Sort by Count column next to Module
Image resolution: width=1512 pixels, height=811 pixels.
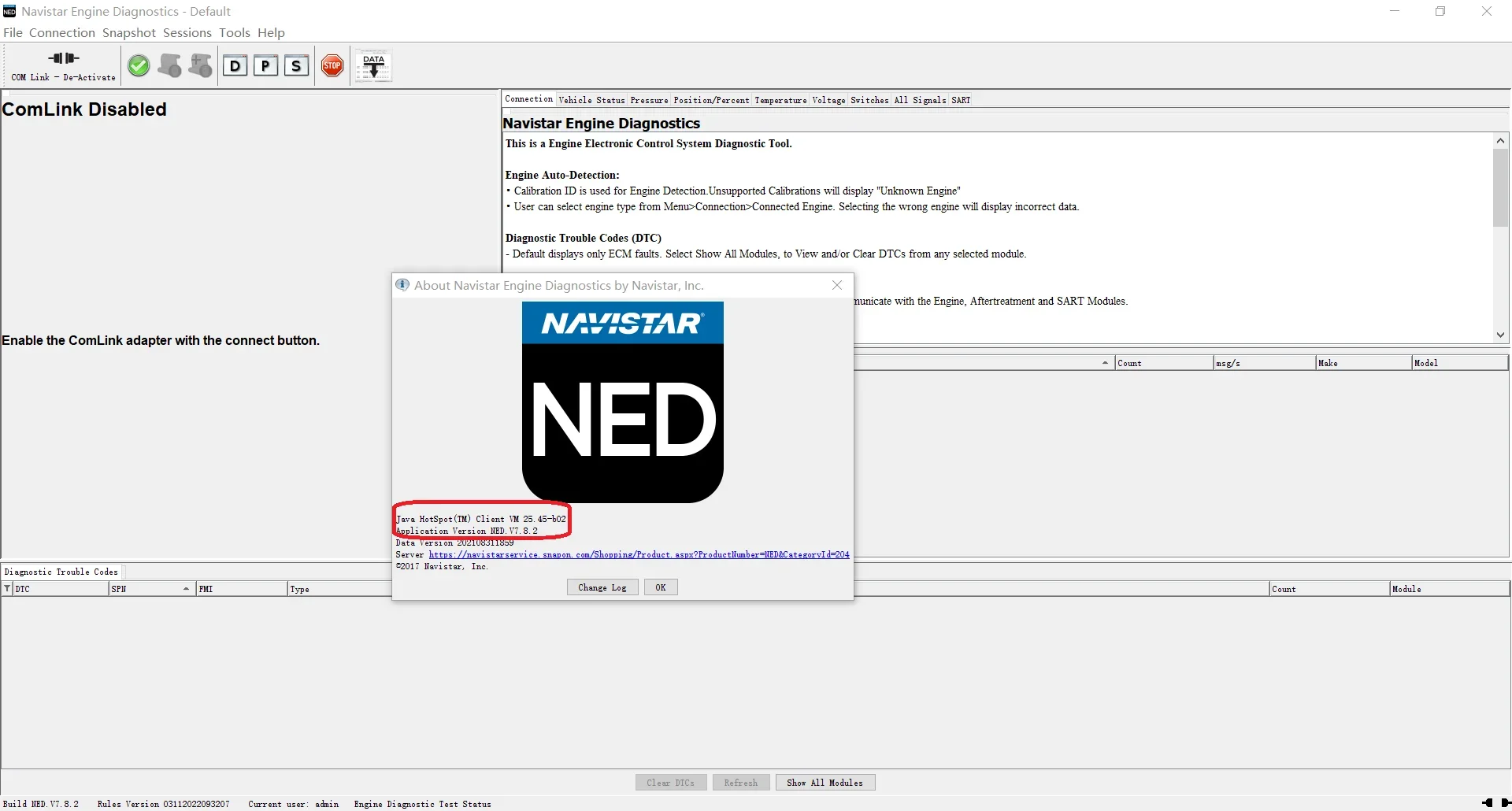(1329, 589)
